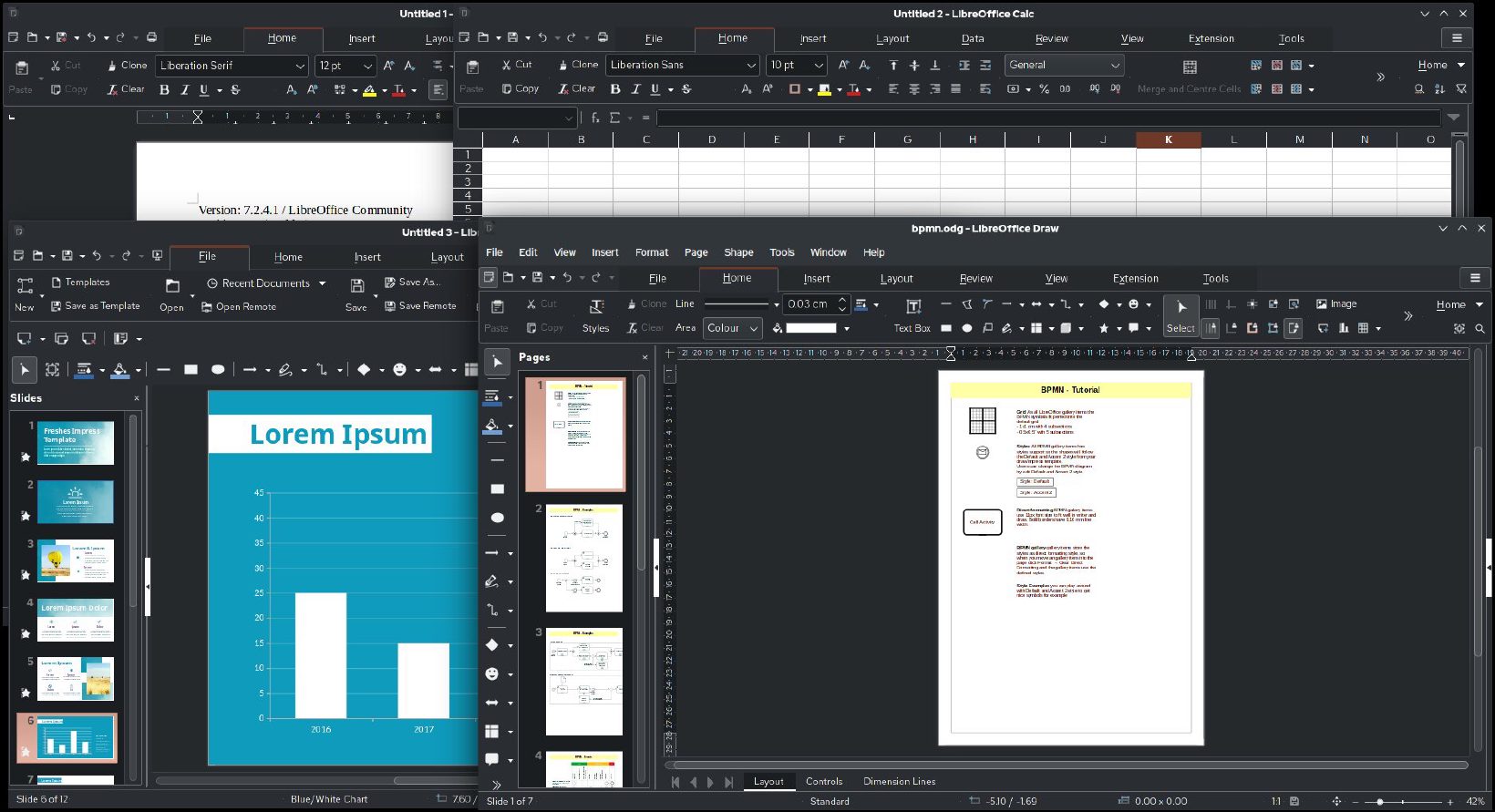Click the rectangle shape icon in the Impress toolbar
1495x812 pixels.
tap(191, 369)
